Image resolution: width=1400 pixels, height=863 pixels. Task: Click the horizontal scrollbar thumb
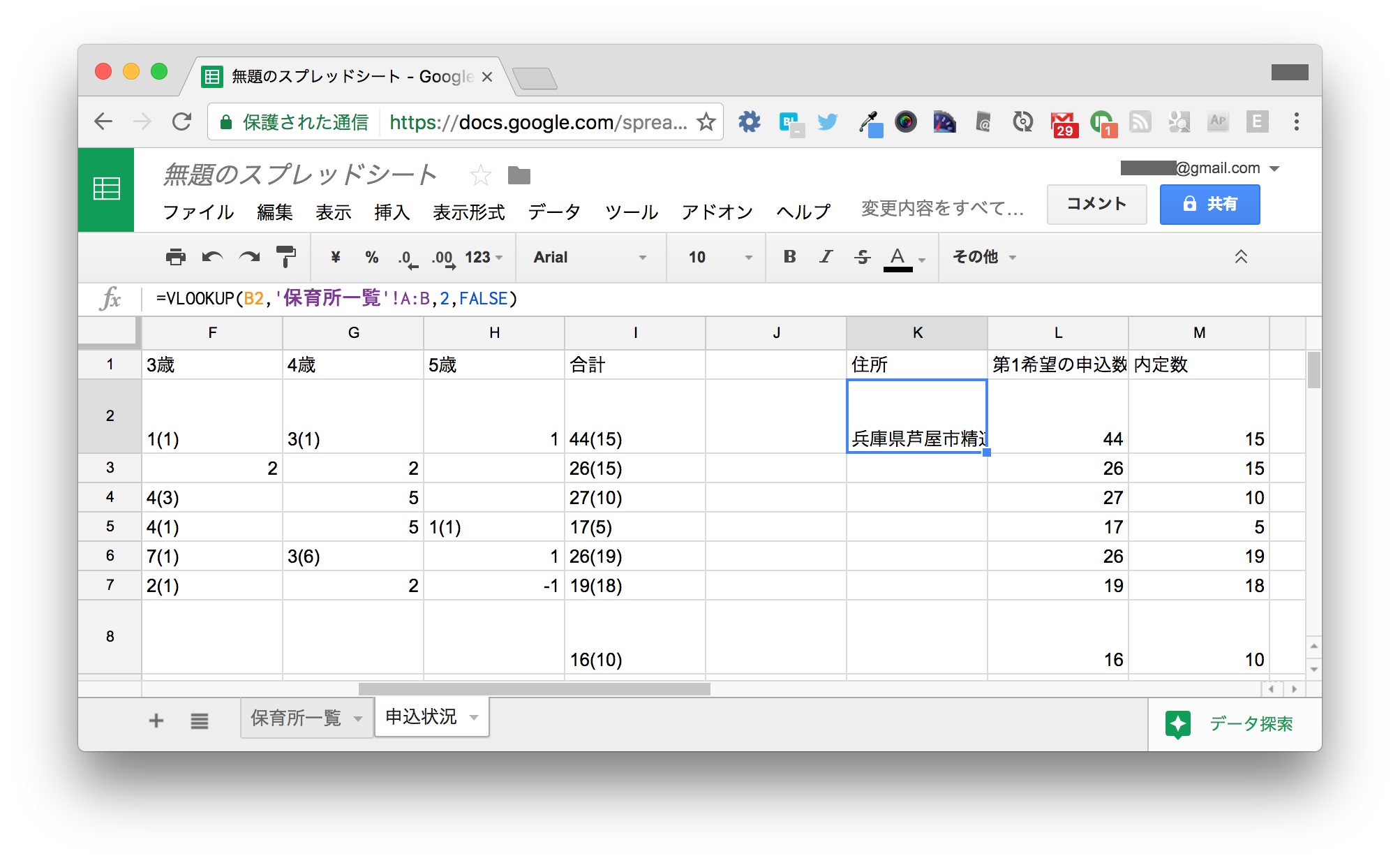(535, 689)
